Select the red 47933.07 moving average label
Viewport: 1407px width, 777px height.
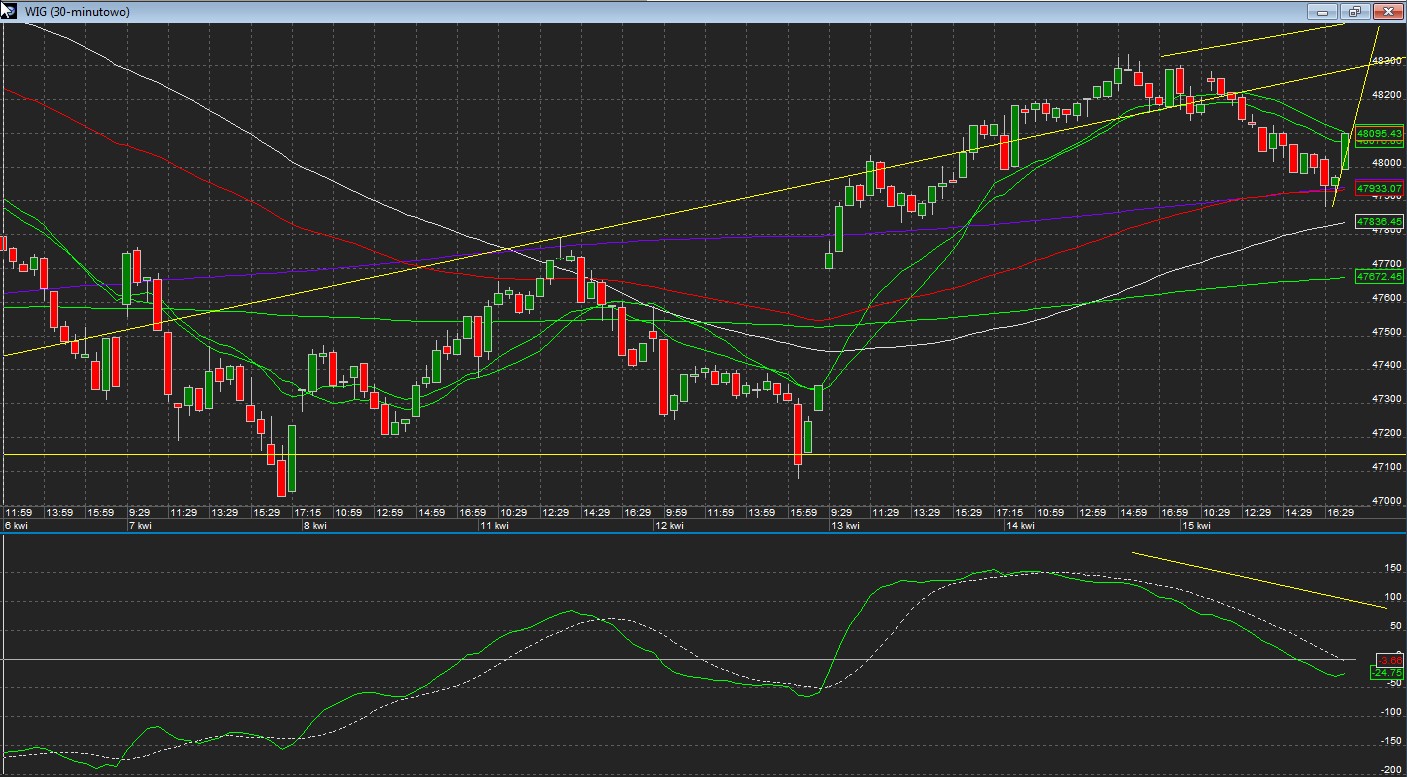[x=1379, y=187]
